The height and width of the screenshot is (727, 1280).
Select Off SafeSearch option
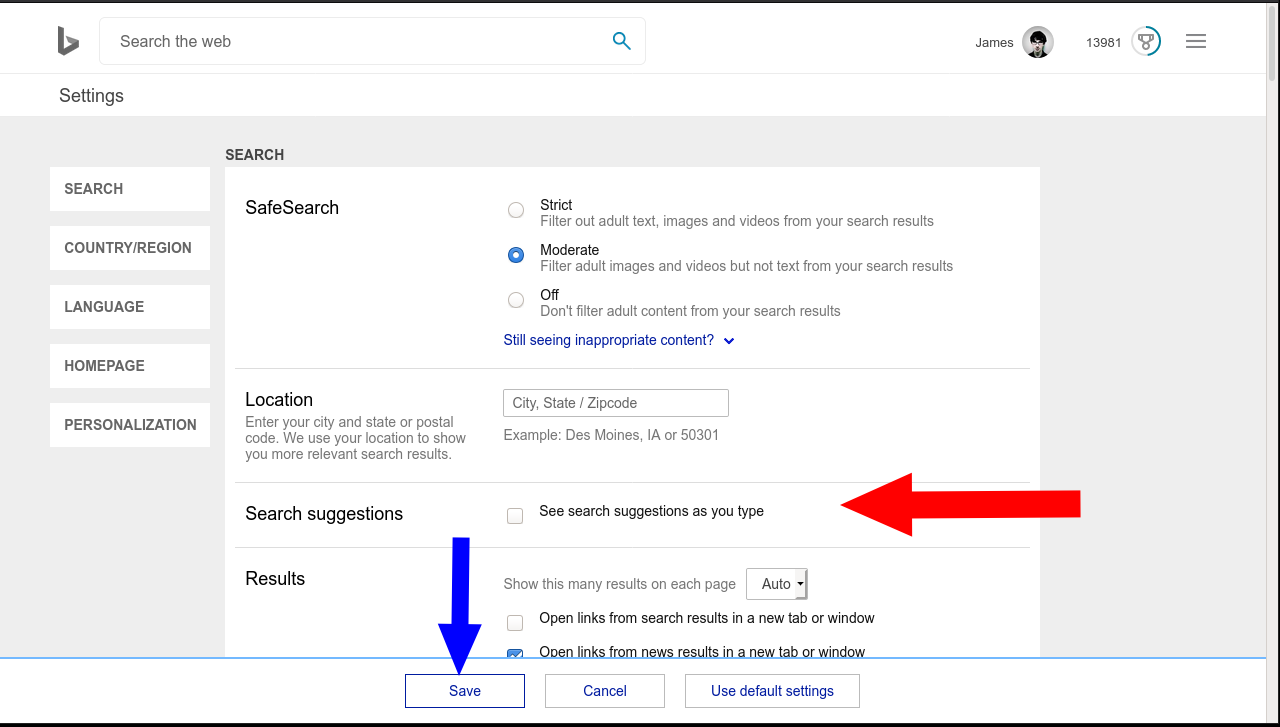click(516, 300)
